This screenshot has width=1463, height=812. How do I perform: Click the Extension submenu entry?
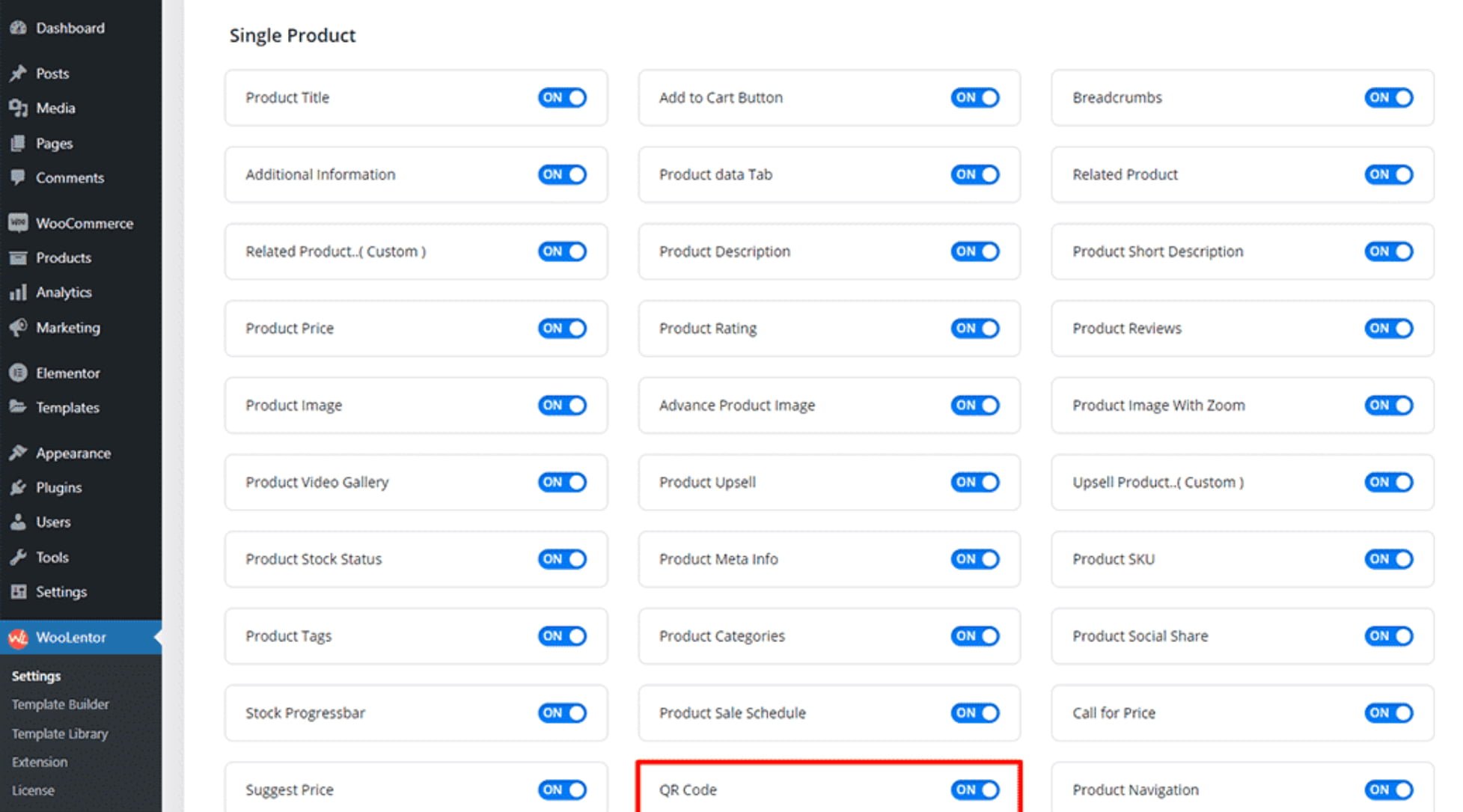(40, 762)
